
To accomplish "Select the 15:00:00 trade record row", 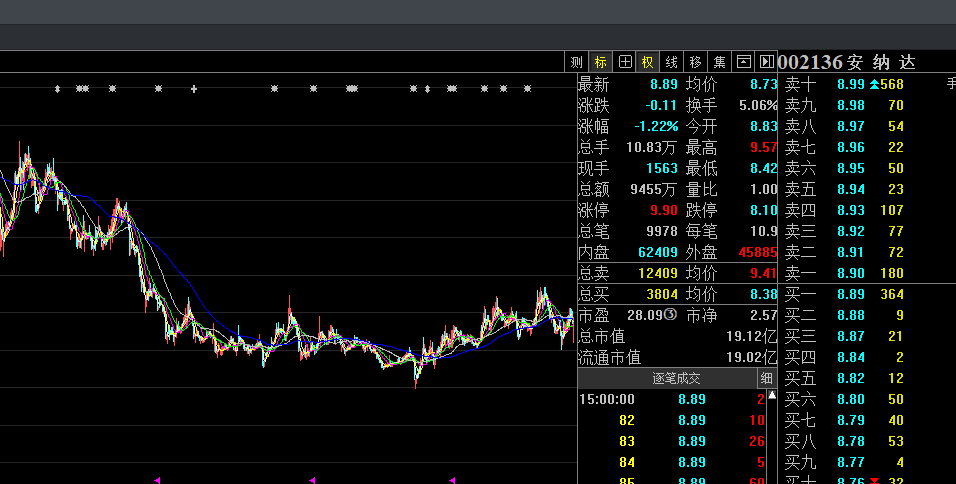I will point(677,399).
